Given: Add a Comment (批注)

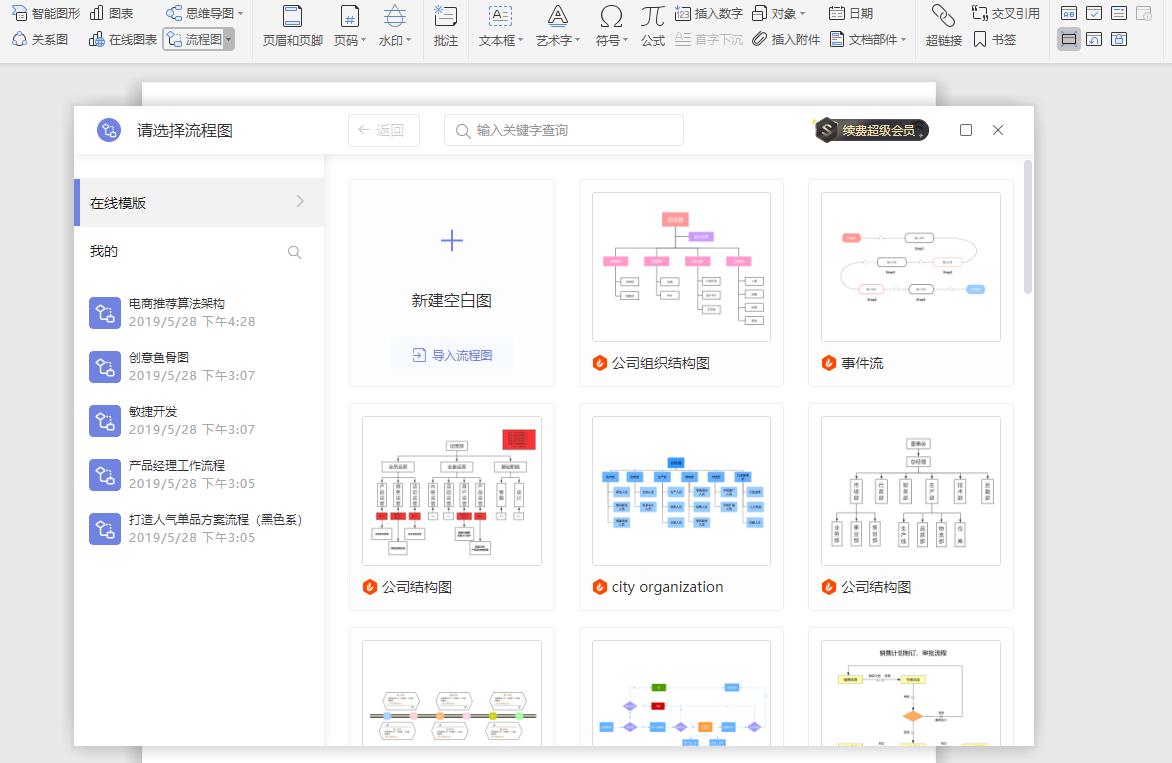Looking at the screenshot, I should [x=445, y=25].
